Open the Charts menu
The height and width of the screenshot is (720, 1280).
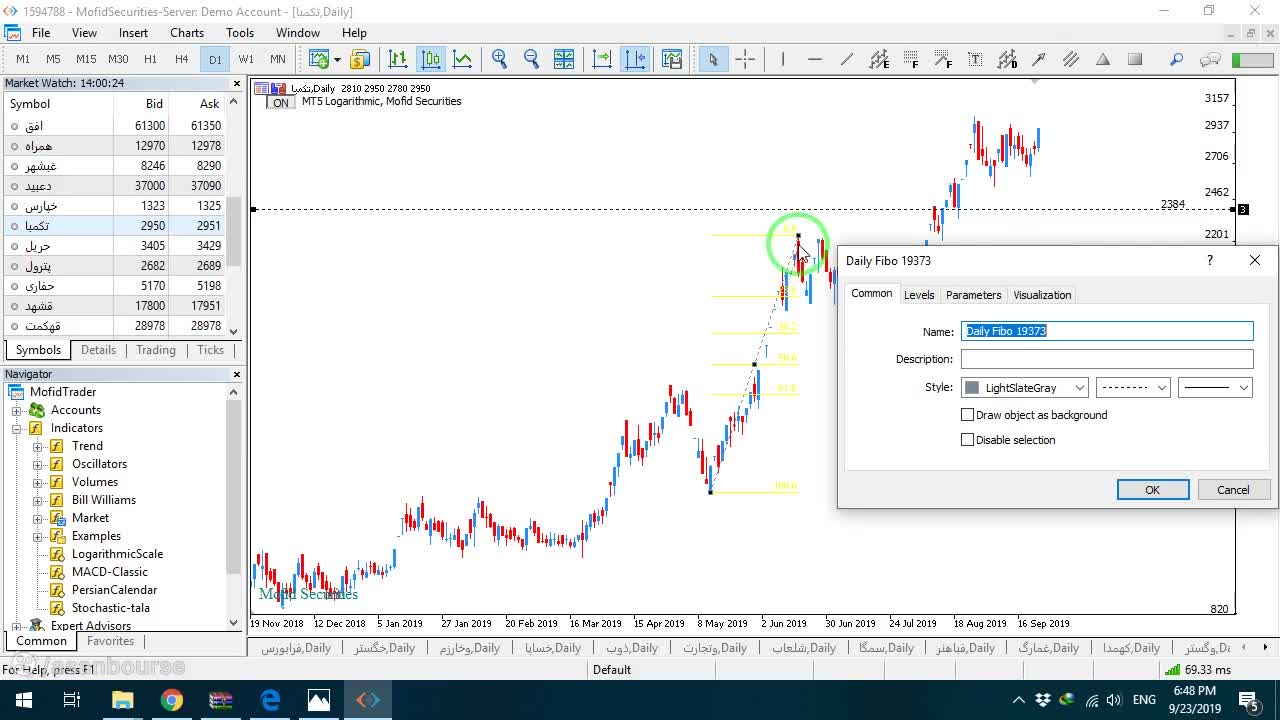click(187, 32)
